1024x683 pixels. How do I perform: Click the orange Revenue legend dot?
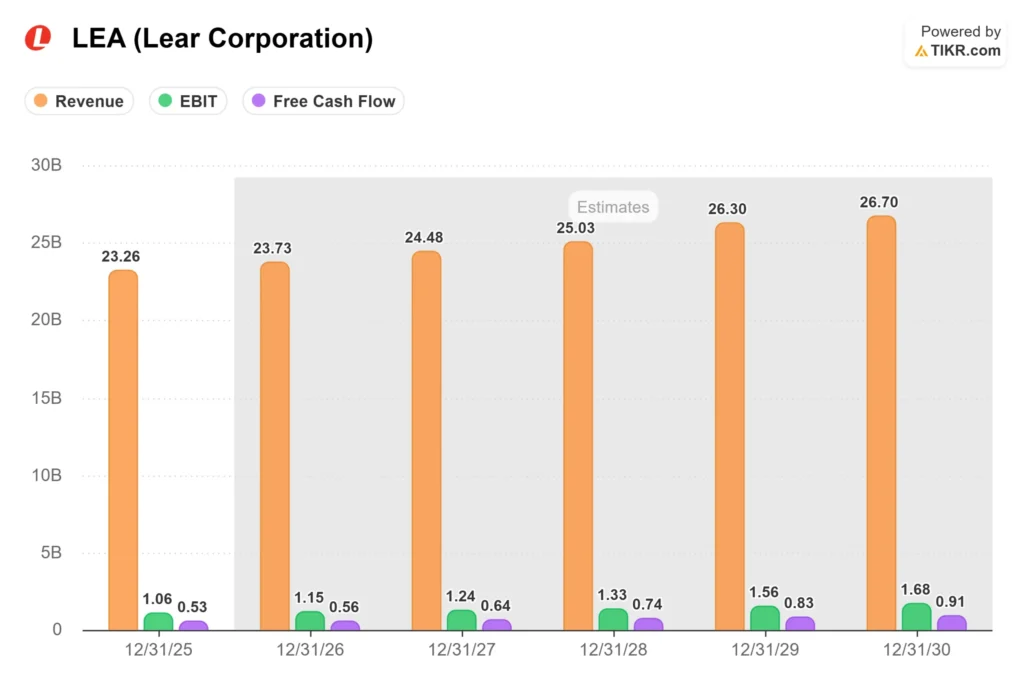point(40,101)
